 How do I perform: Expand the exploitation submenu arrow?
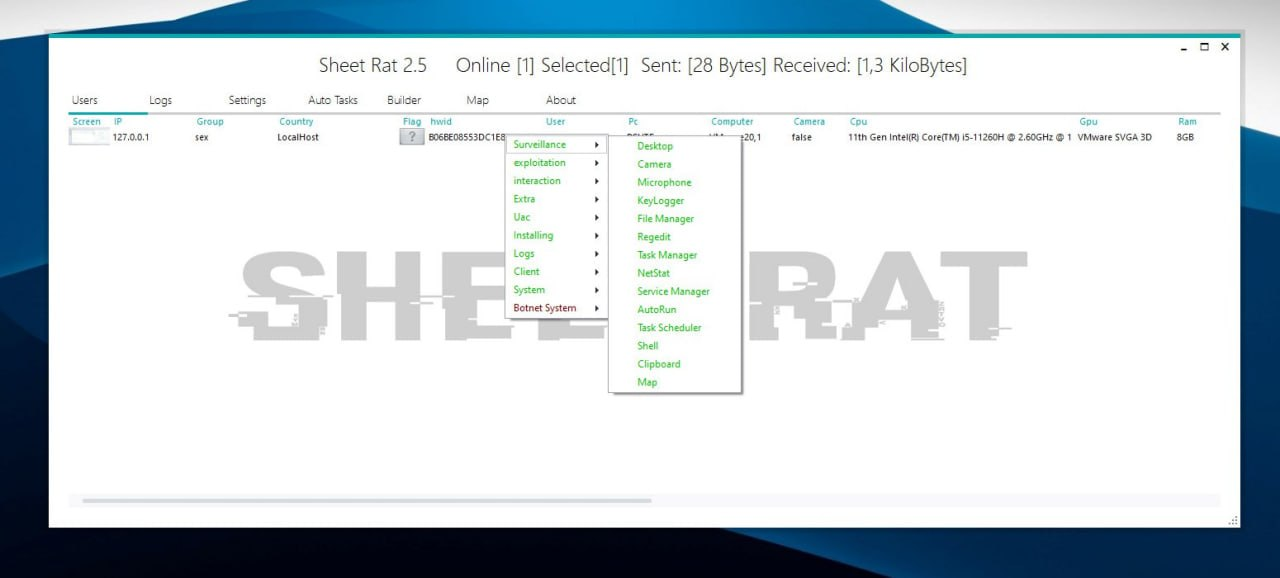click(597, 163)
